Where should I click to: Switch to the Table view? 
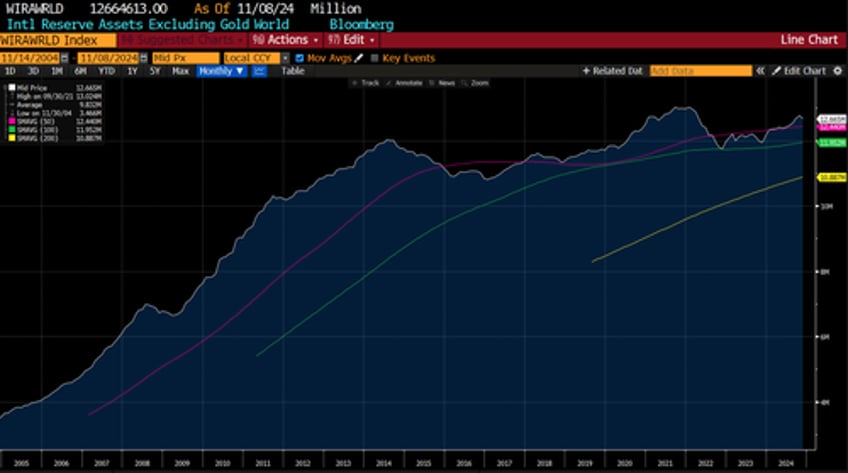click(x=293, y=71)
